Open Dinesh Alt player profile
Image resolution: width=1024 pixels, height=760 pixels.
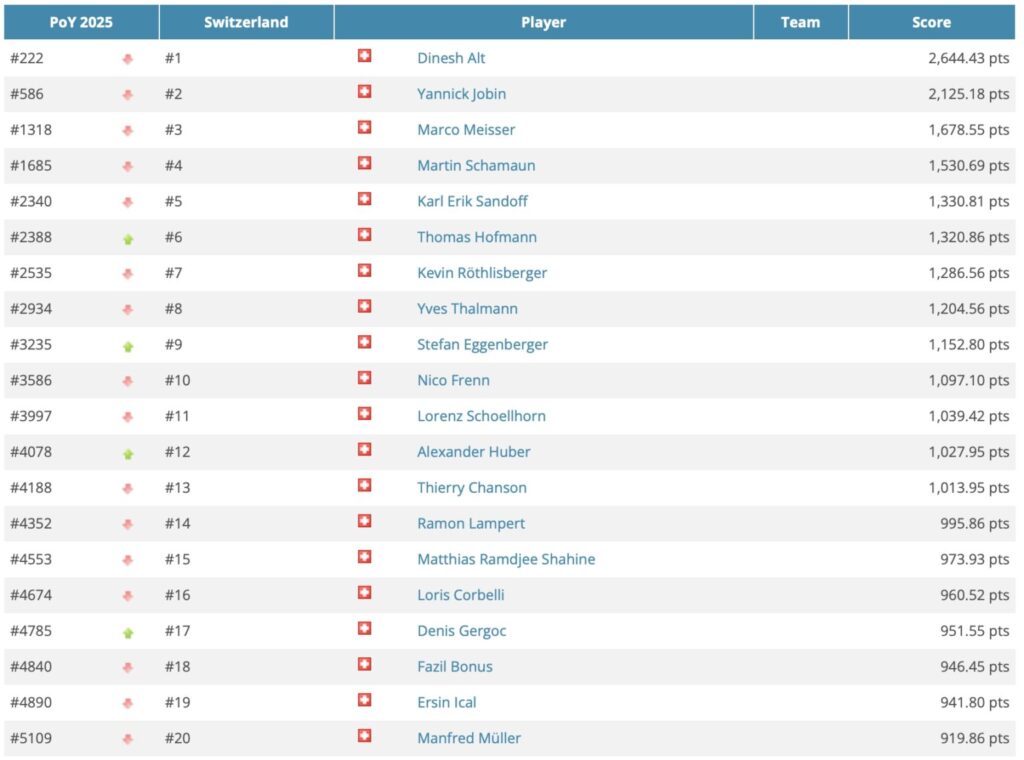[451, 58]
